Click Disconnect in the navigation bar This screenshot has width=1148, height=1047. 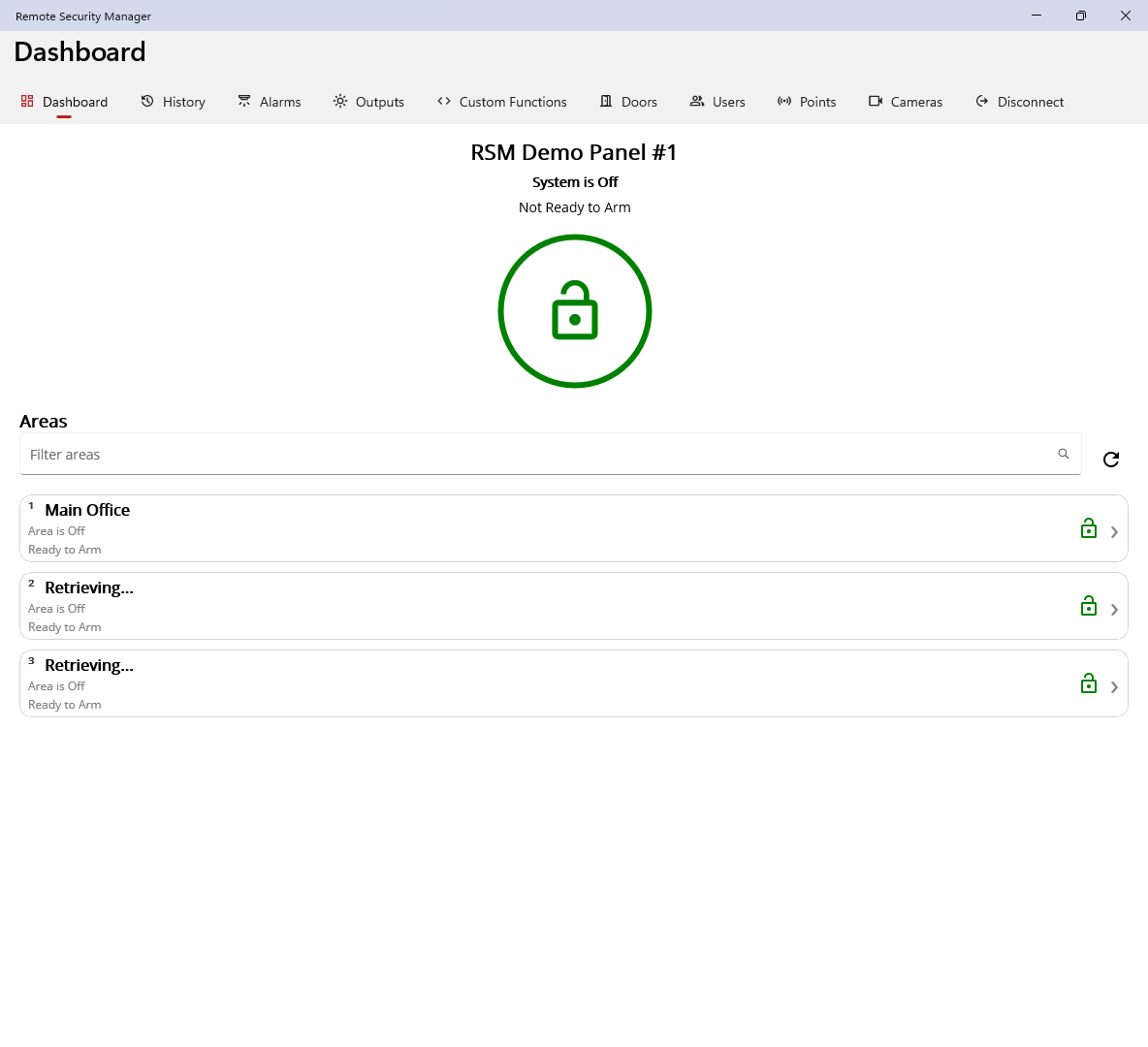(x=1020, y=102)
